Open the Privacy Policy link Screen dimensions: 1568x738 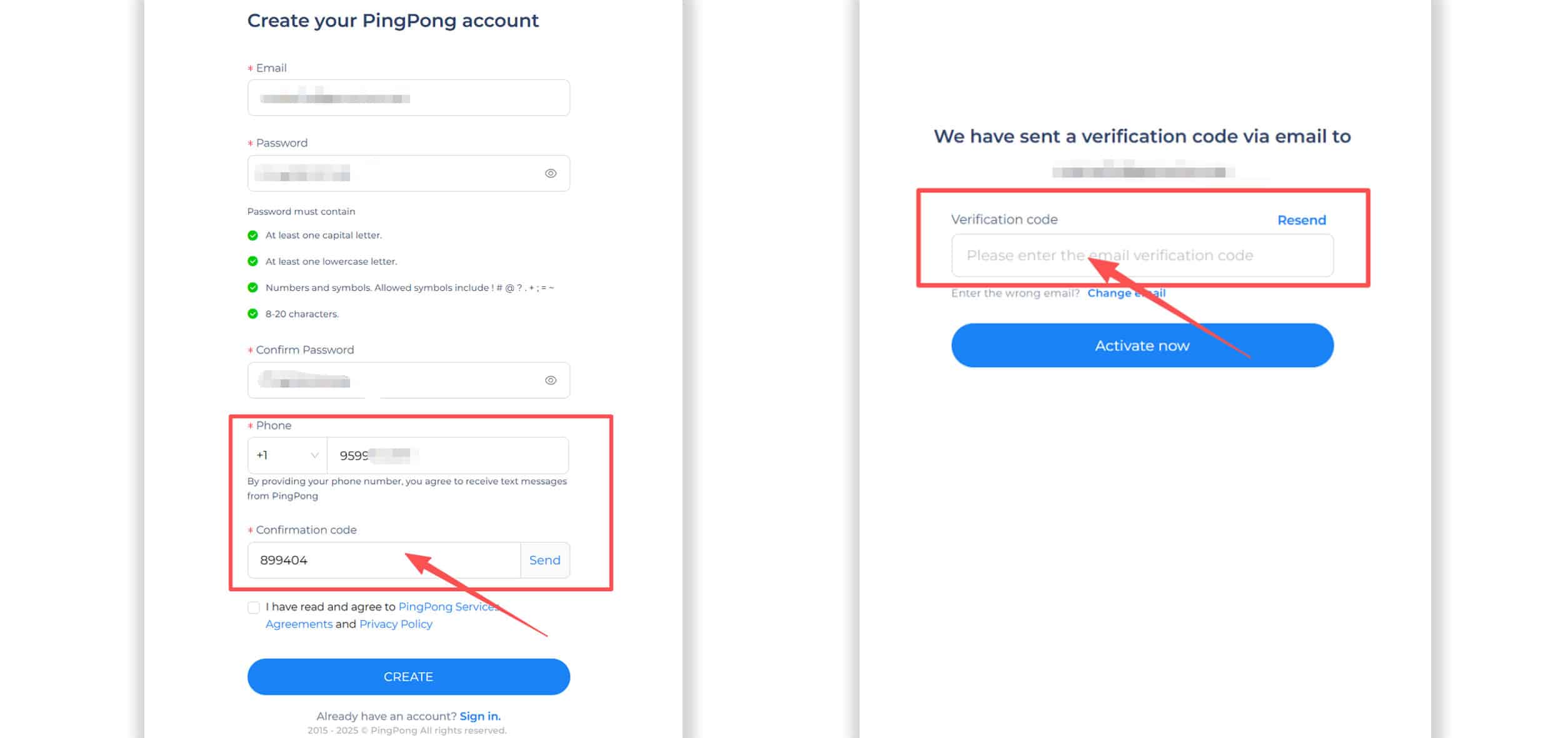396,624
